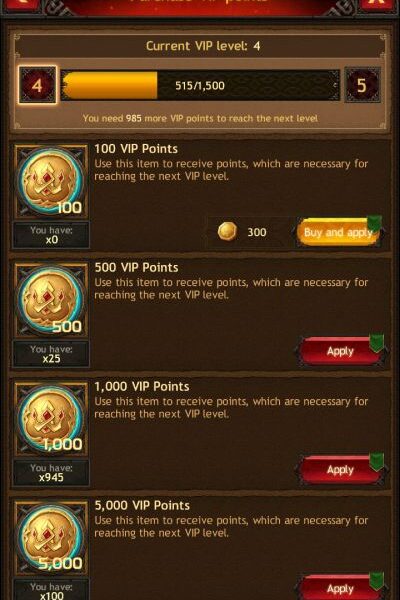Click the 'You have: x100' counter
This screenshot has width=400, height=600.
pos(51,590)
